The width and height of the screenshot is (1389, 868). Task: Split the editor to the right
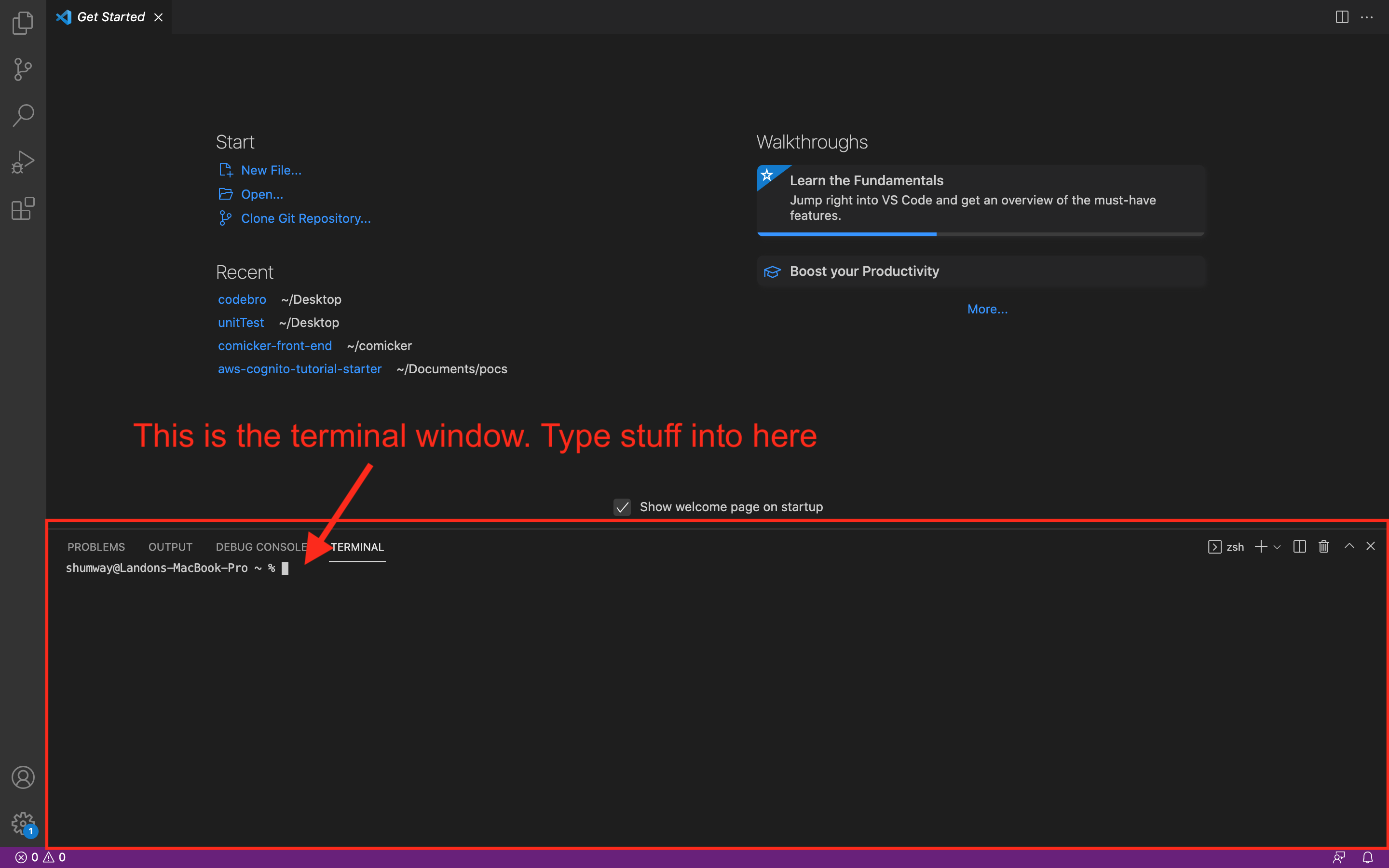coord(1342,17)
